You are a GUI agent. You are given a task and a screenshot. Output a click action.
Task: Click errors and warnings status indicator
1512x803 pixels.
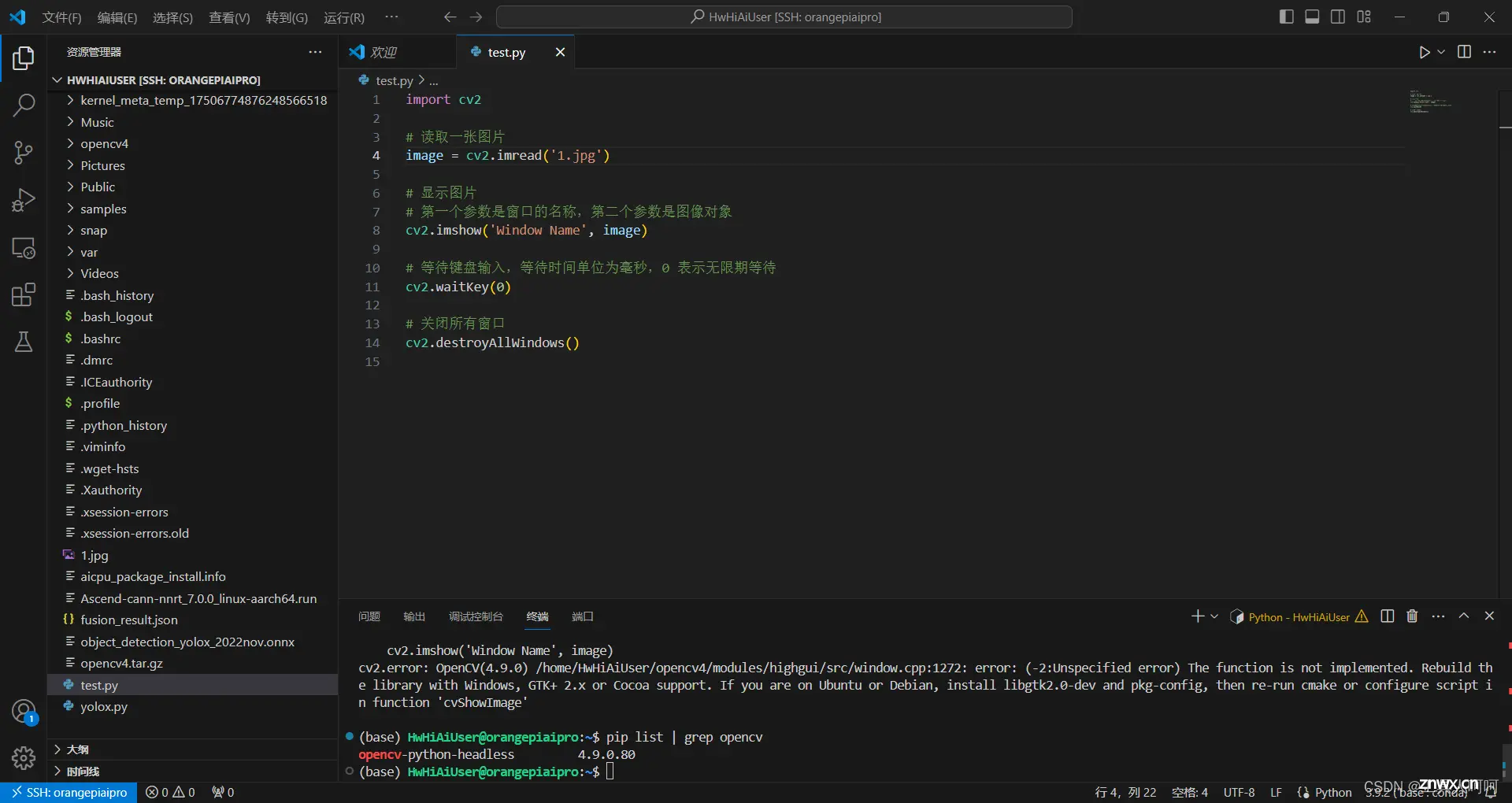click(170, 793)
